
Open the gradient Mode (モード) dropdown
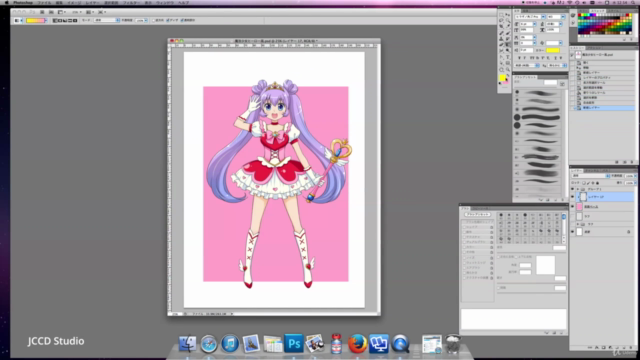[x=107, y=20]
